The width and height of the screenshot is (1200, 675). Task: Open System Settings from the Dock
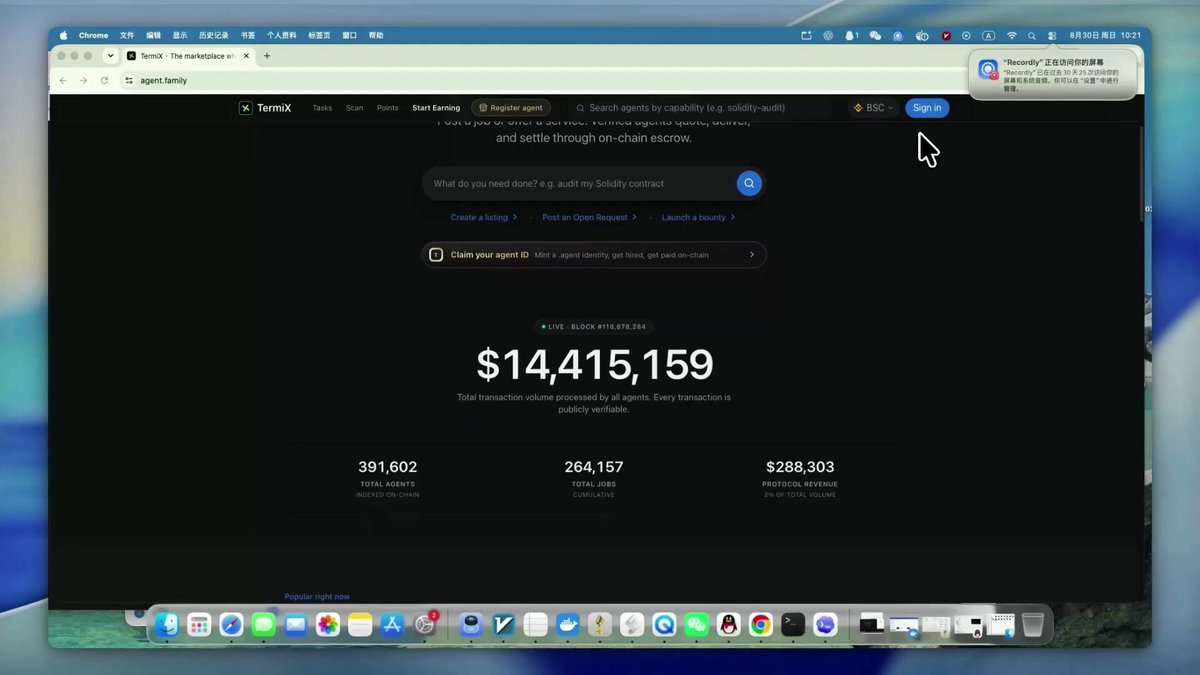tap(425, 625)
